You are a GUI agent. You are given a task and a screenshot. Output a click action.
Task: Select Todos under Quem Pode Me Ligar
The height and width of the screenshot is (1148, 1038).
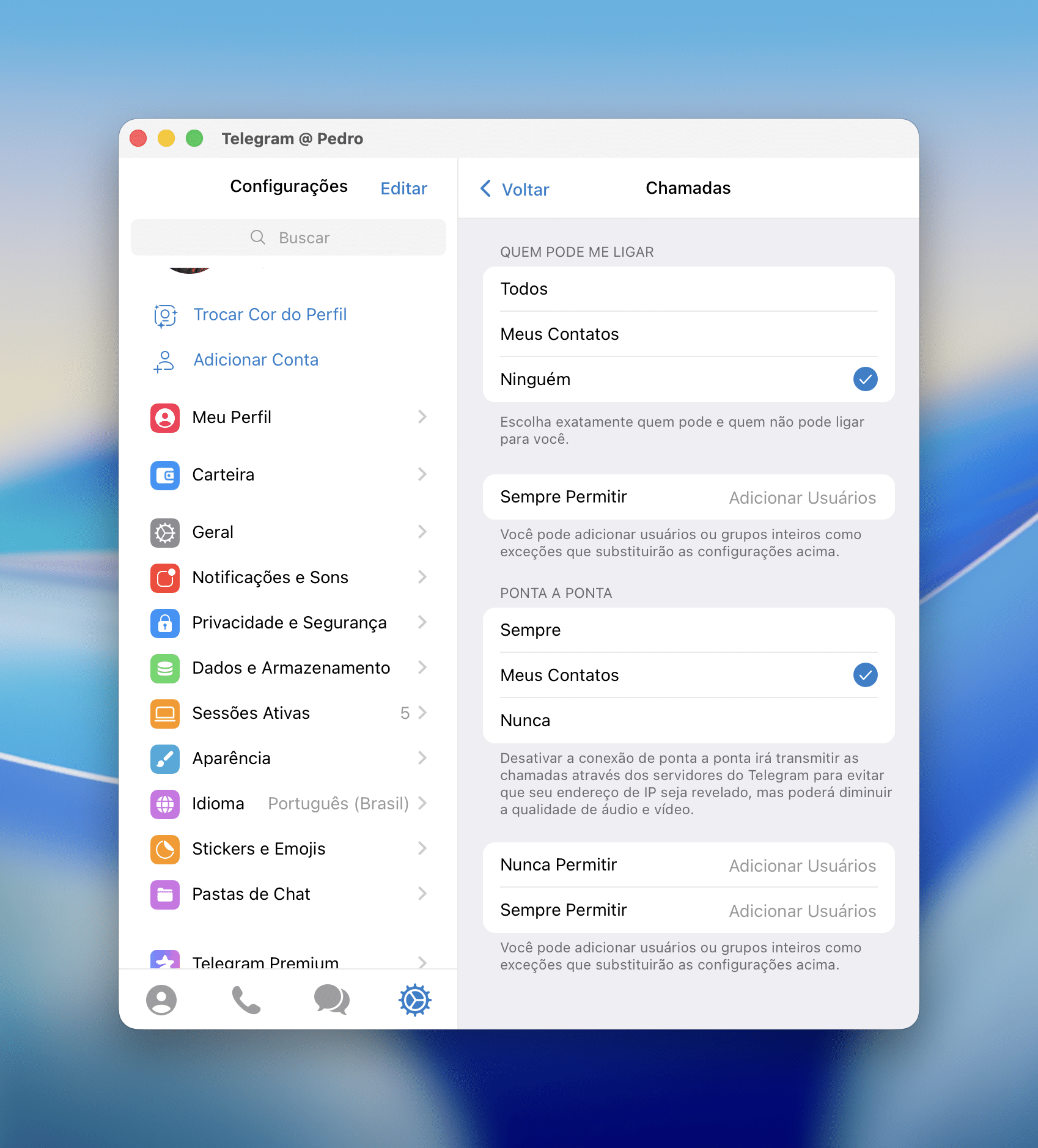(x=688, y=289)
